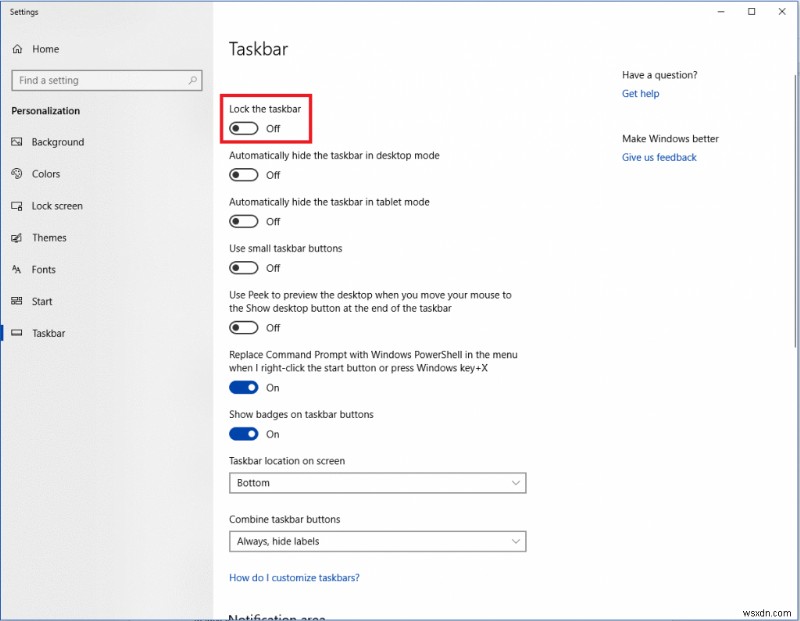Open Colors settings via palette icon
The height and width of the screenshot is (621, 800).
17,174
